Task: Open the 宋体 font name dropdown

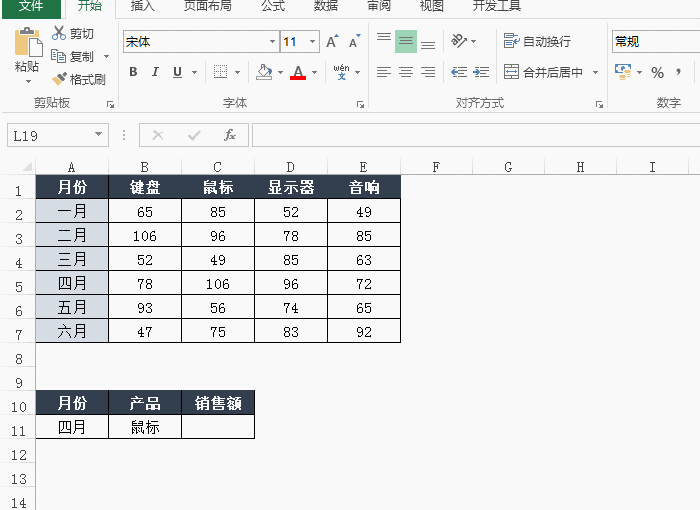Action: point(272,42)
